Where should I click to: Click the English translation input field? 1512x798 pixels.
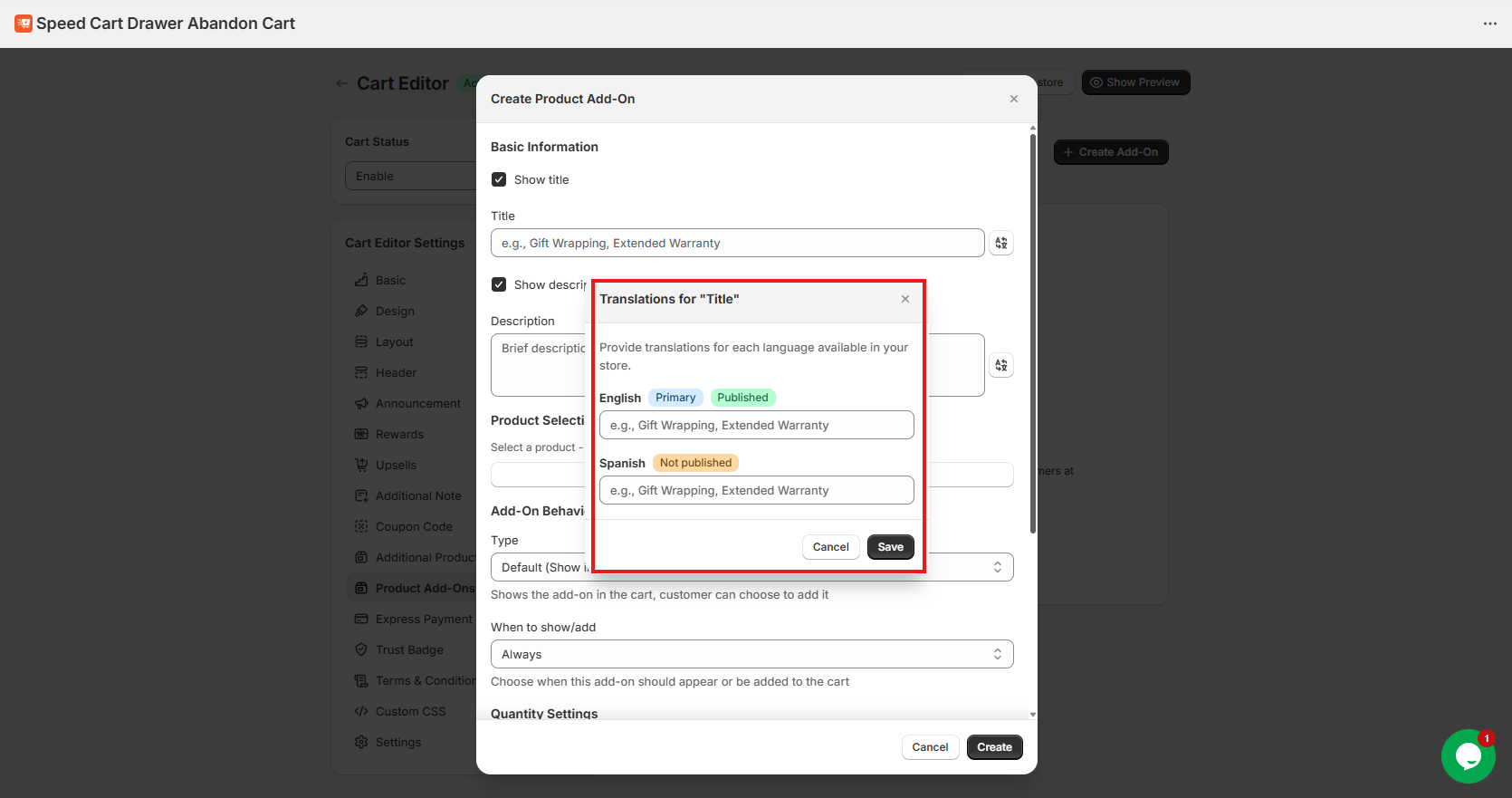click(x=756, y=425)
